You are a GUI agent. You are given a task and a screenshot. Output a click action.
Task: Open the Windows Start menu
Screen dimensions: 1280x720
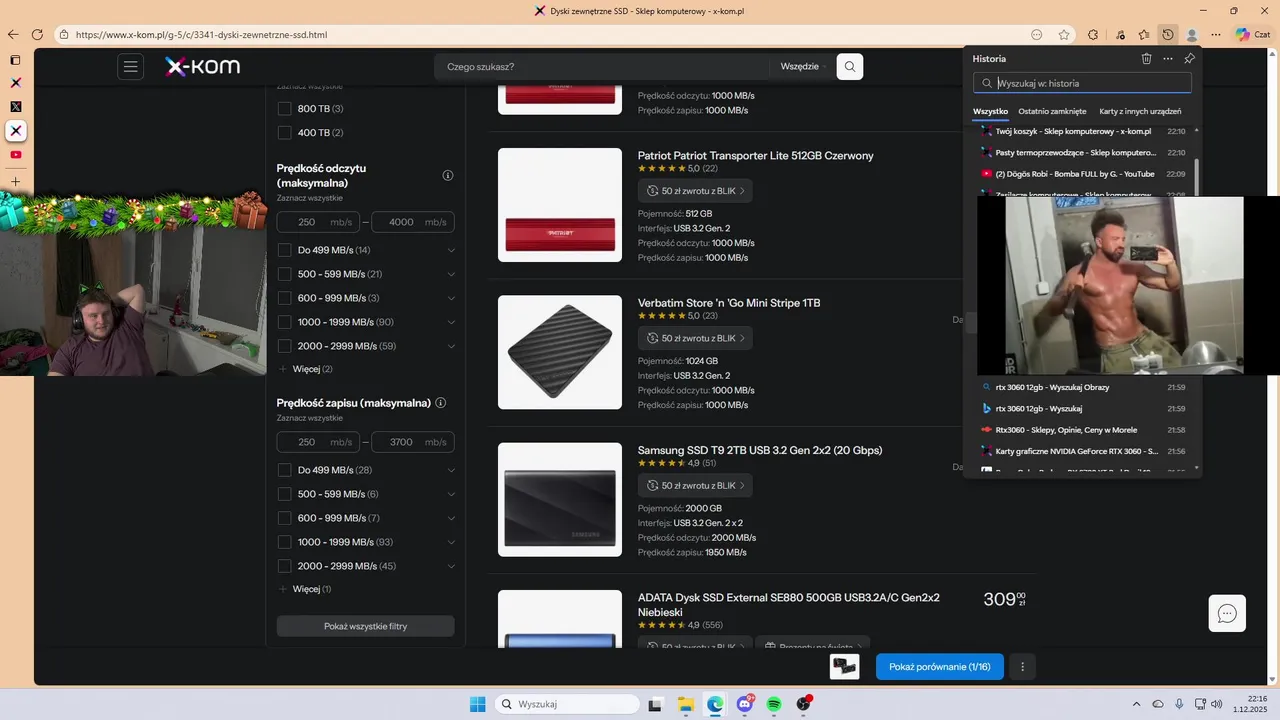[478, 704]
